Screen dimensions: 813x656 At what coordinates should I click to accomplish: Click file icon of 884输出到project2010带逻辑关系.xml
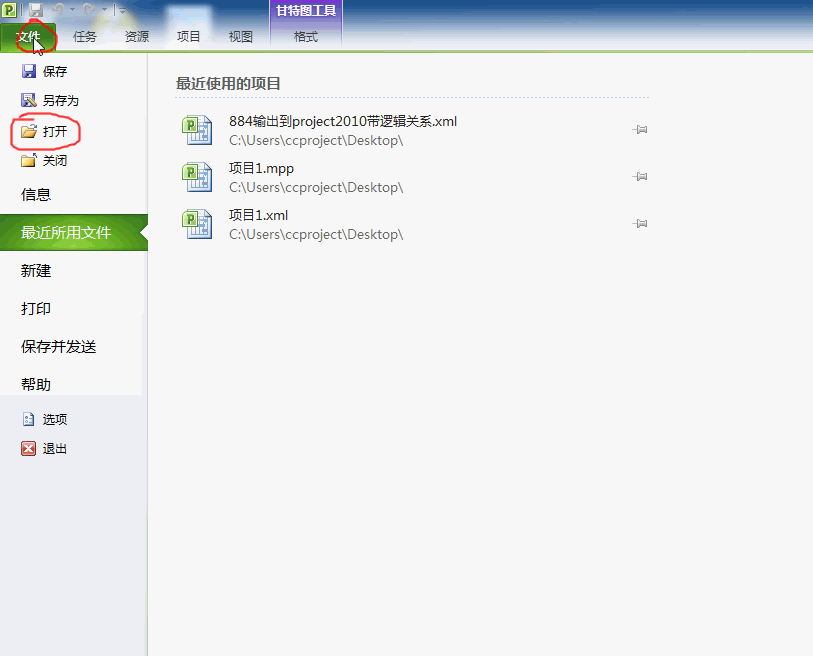[x=197, y=130]
